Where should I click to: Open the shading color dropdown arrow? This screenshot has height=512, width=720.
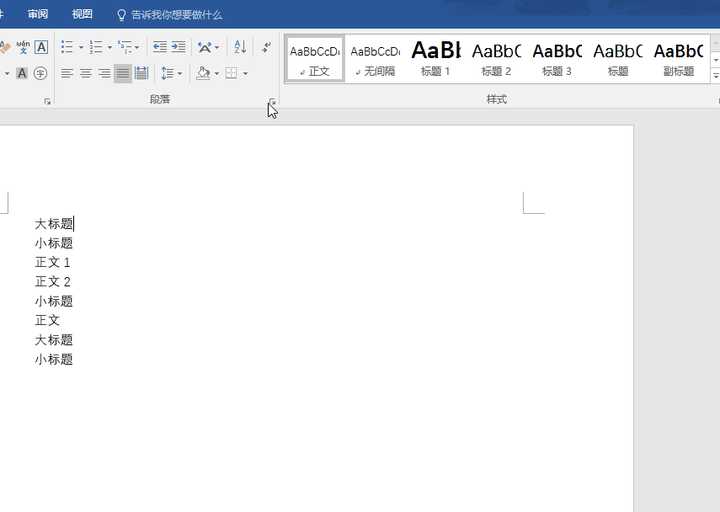click(x=216, y=73)
